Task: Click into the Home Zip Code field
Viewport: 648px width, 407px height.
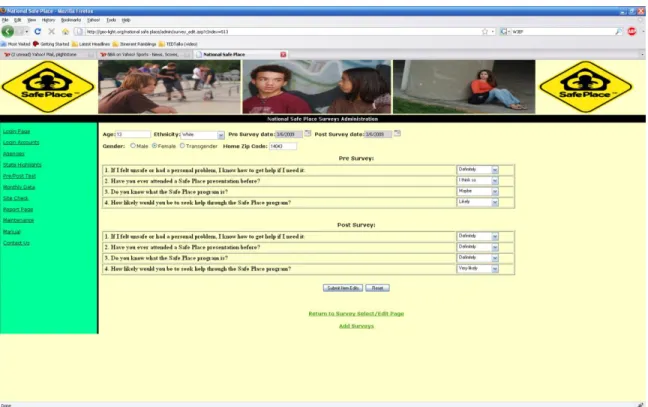Action: [283, 146]
